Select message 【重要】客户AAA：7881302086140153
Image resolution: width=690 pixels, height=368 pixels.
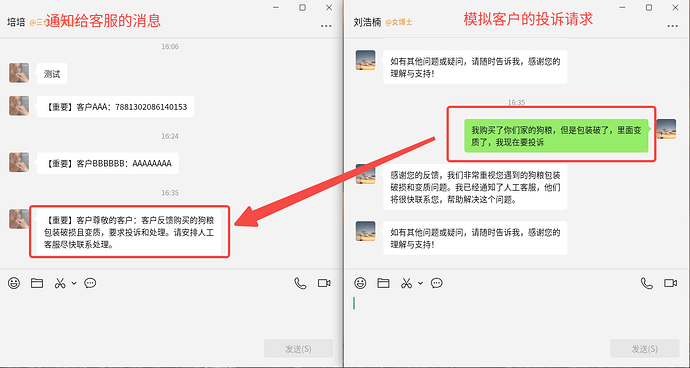(116, 107)
